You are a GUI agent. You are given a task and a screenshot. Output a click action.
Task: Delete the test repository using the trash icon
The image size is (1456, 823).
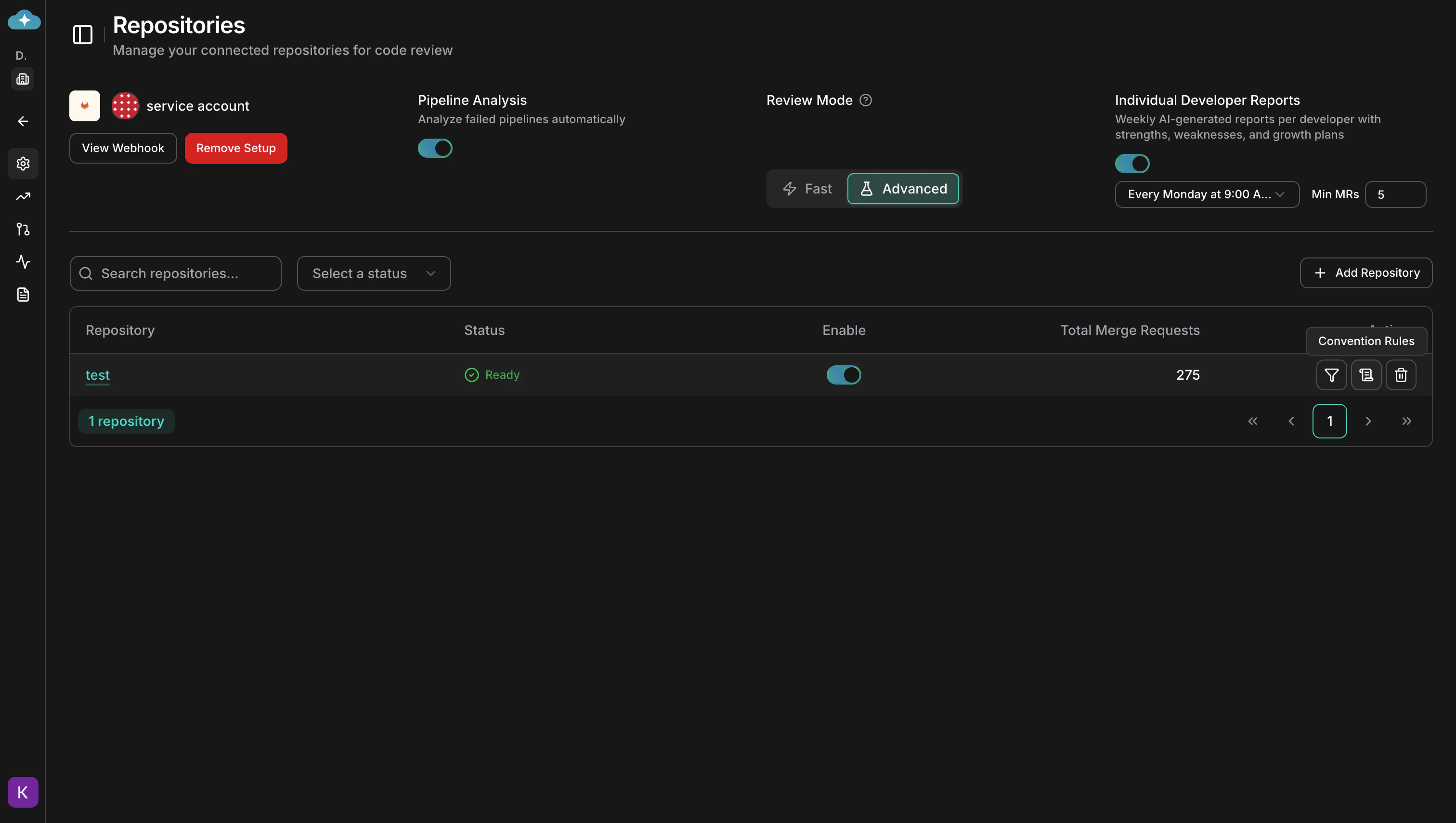(1401, 375)
